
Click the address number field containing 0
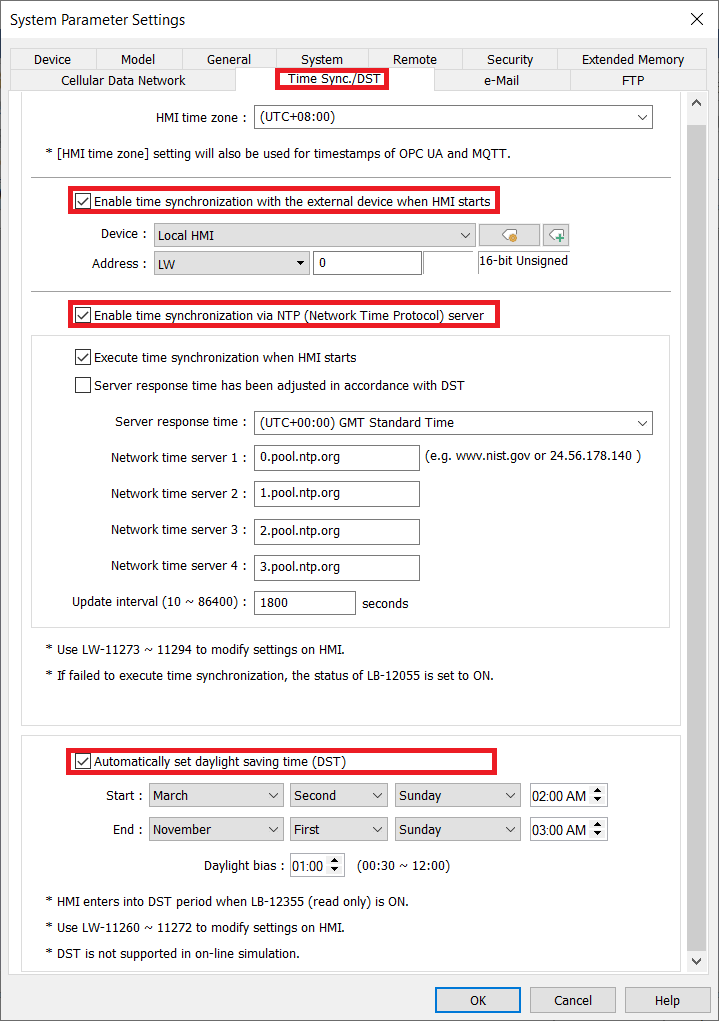point(367,263)
